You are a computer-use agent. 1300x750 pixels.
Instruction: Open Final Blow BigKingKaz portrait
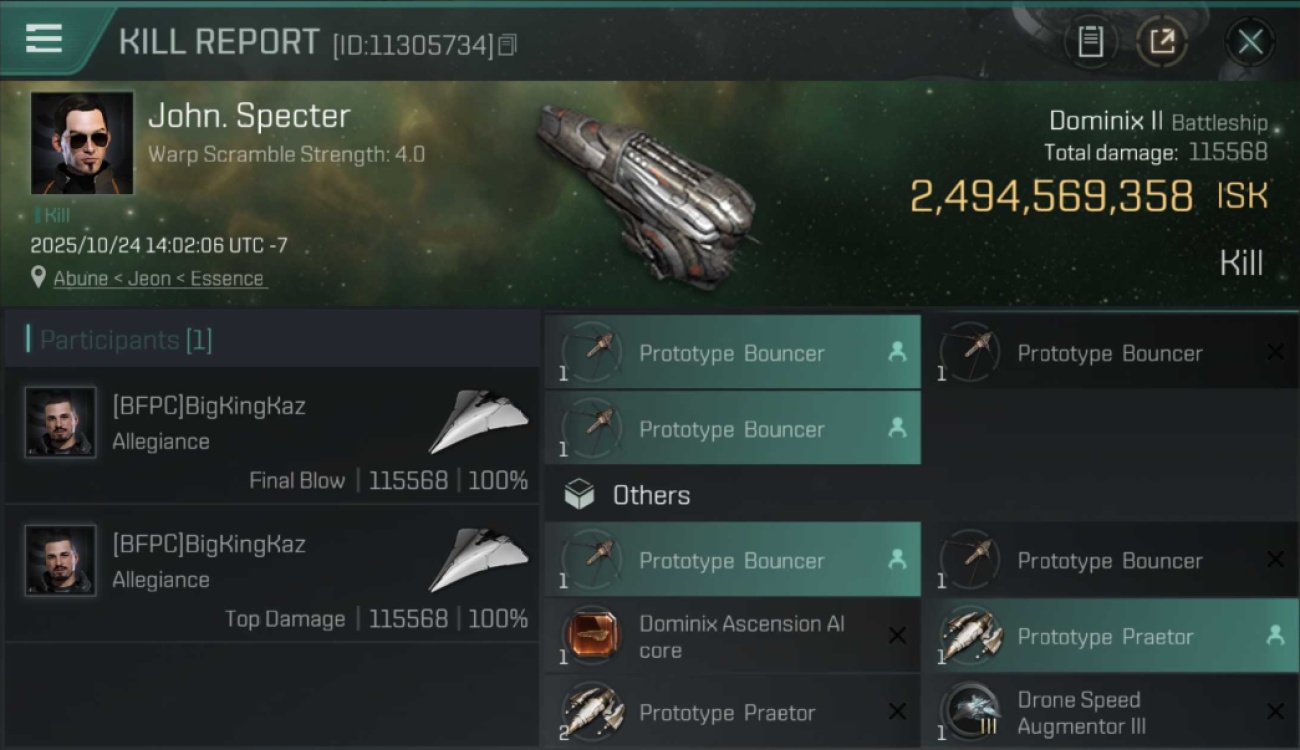(x=61, y=422)
